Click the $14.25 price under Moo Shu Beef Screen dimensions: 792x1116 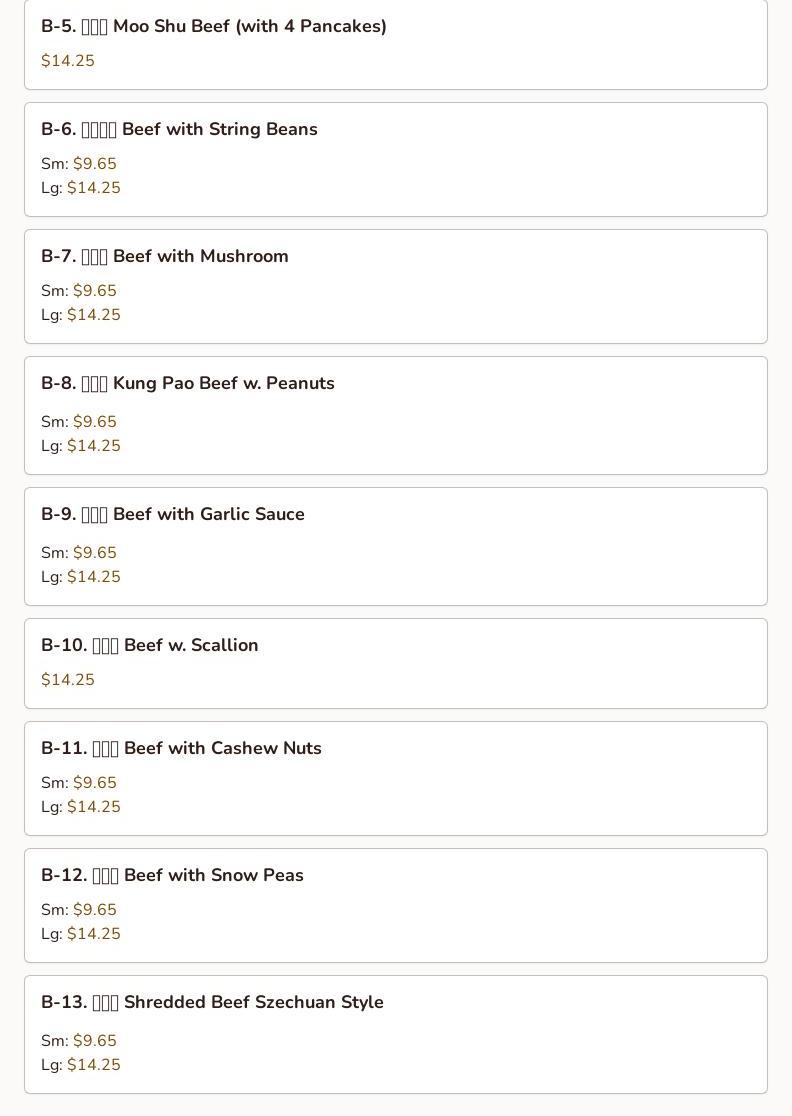click(x=68, y=61)
